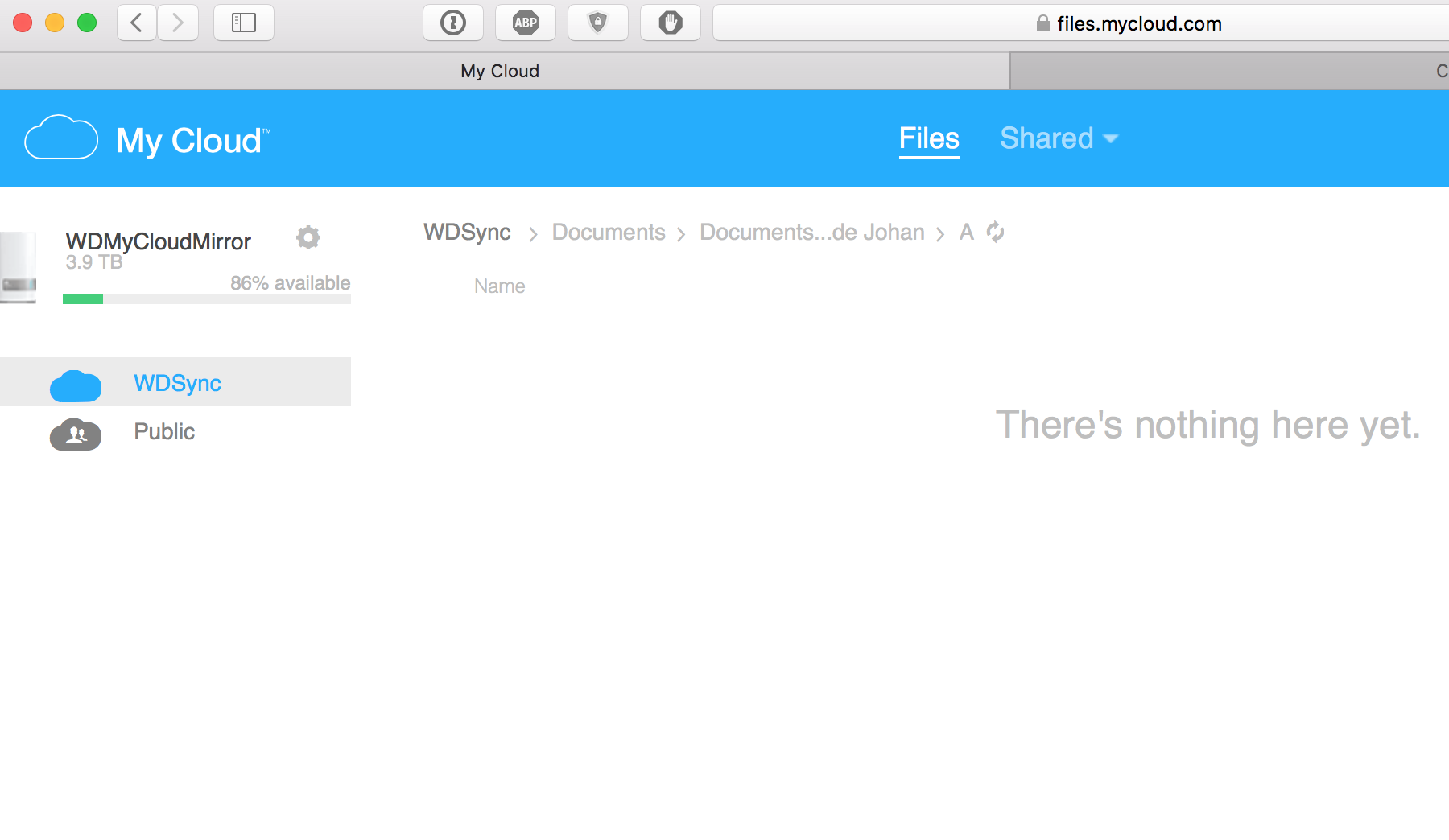Image resolution: width=1449 pixels, height=840 pixels.
Task: Click the storage usage progress bar
Action: (207, 299)
